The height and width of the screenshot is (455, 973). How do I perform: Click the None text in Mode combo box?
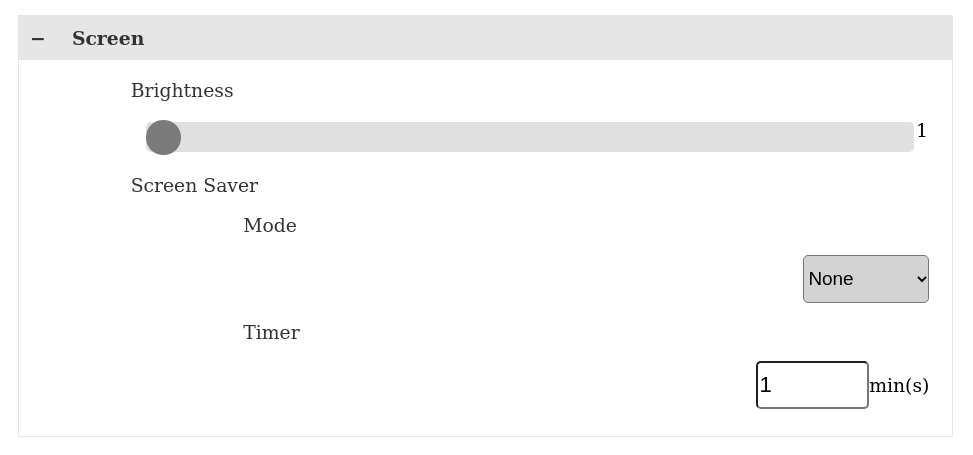(x=831, y=279)
